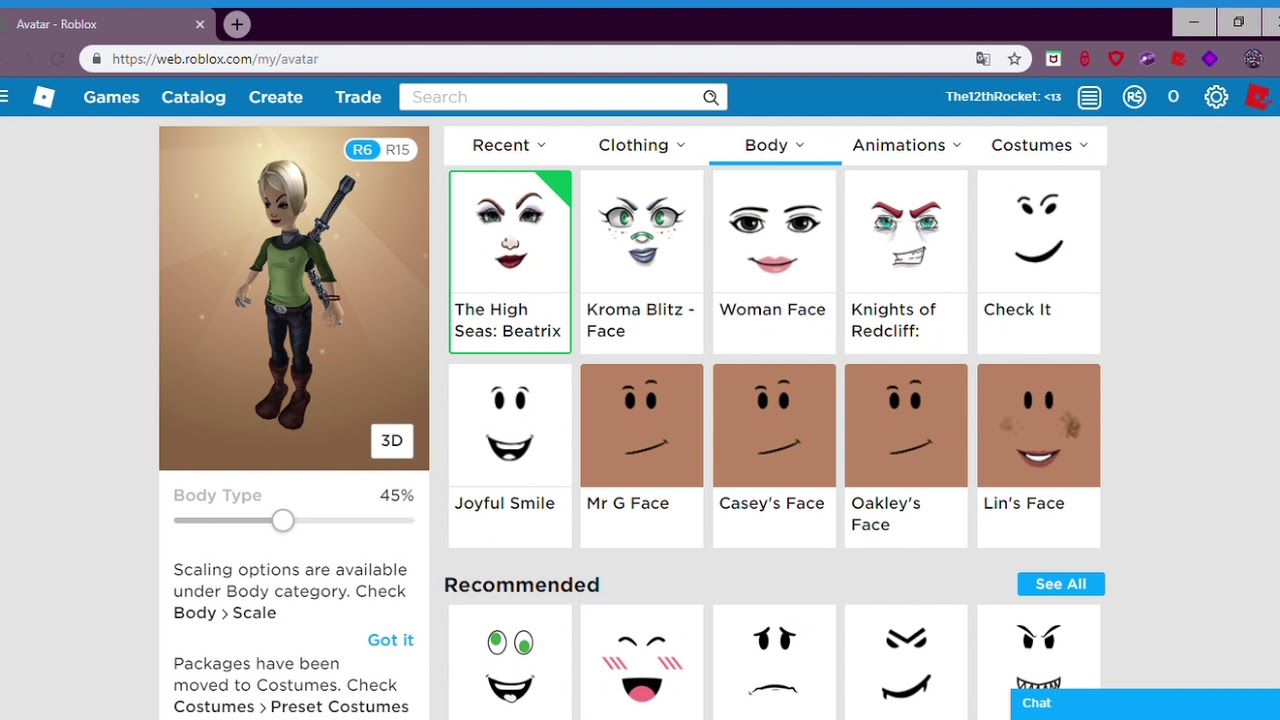Click the Roblox logo home icon

[x=44, y=97]
